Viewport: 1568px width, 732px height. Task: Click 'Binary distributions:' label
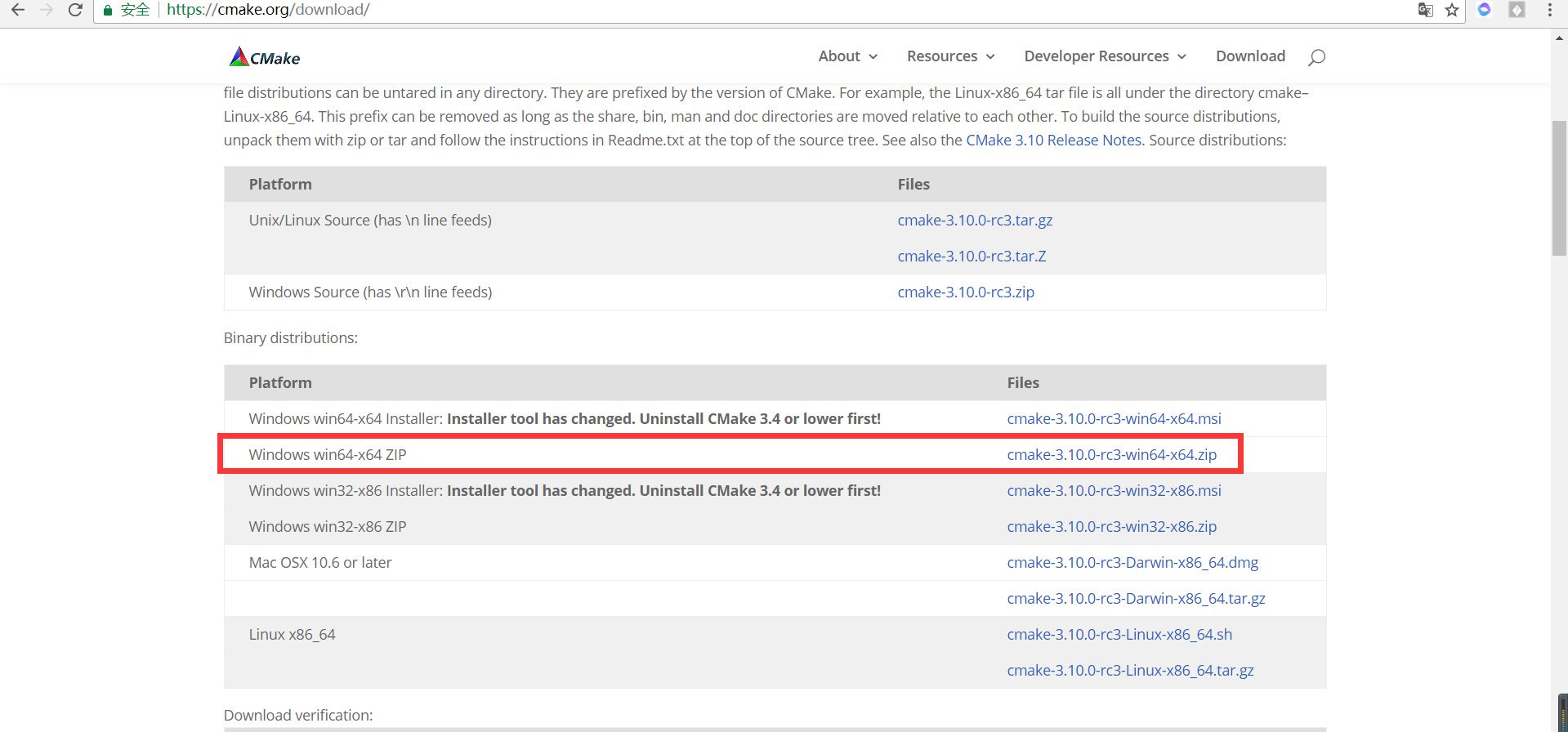point(291,338)
